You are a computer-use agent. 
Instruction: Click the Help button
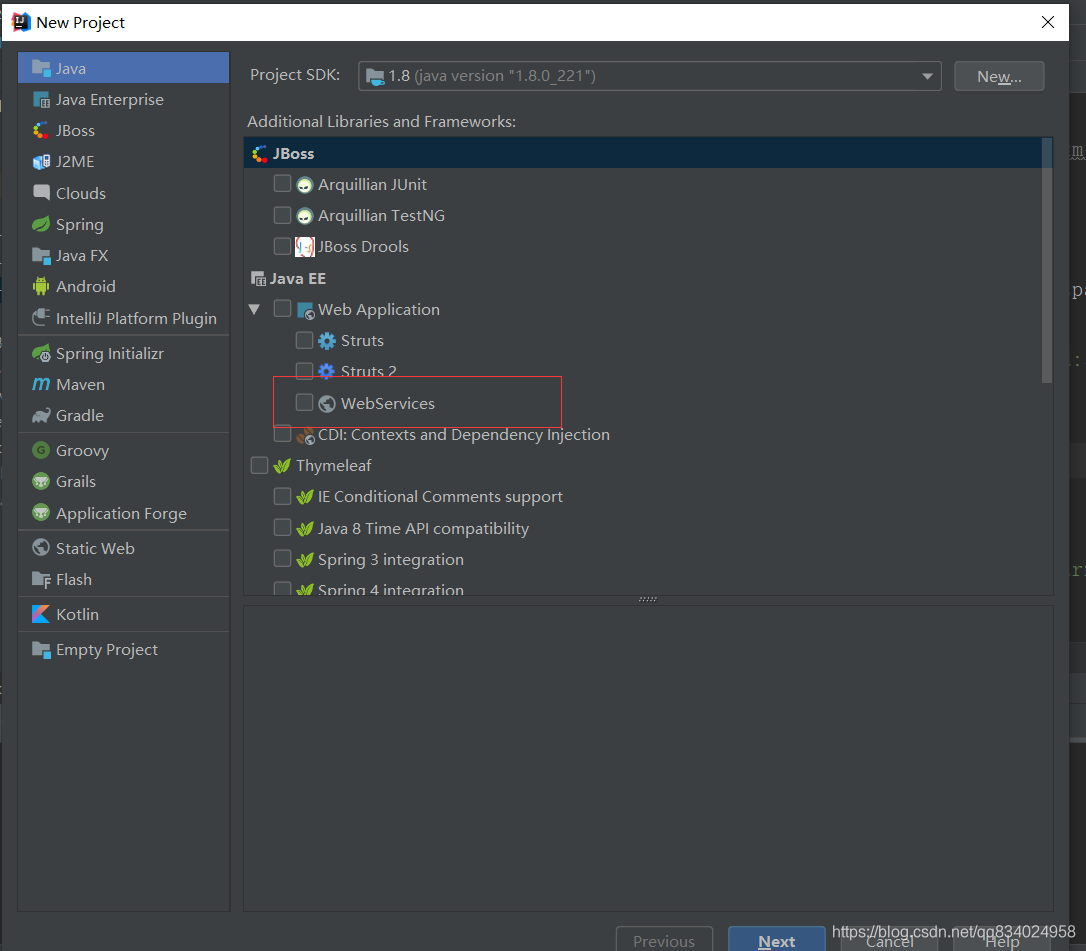point(1002,941)
